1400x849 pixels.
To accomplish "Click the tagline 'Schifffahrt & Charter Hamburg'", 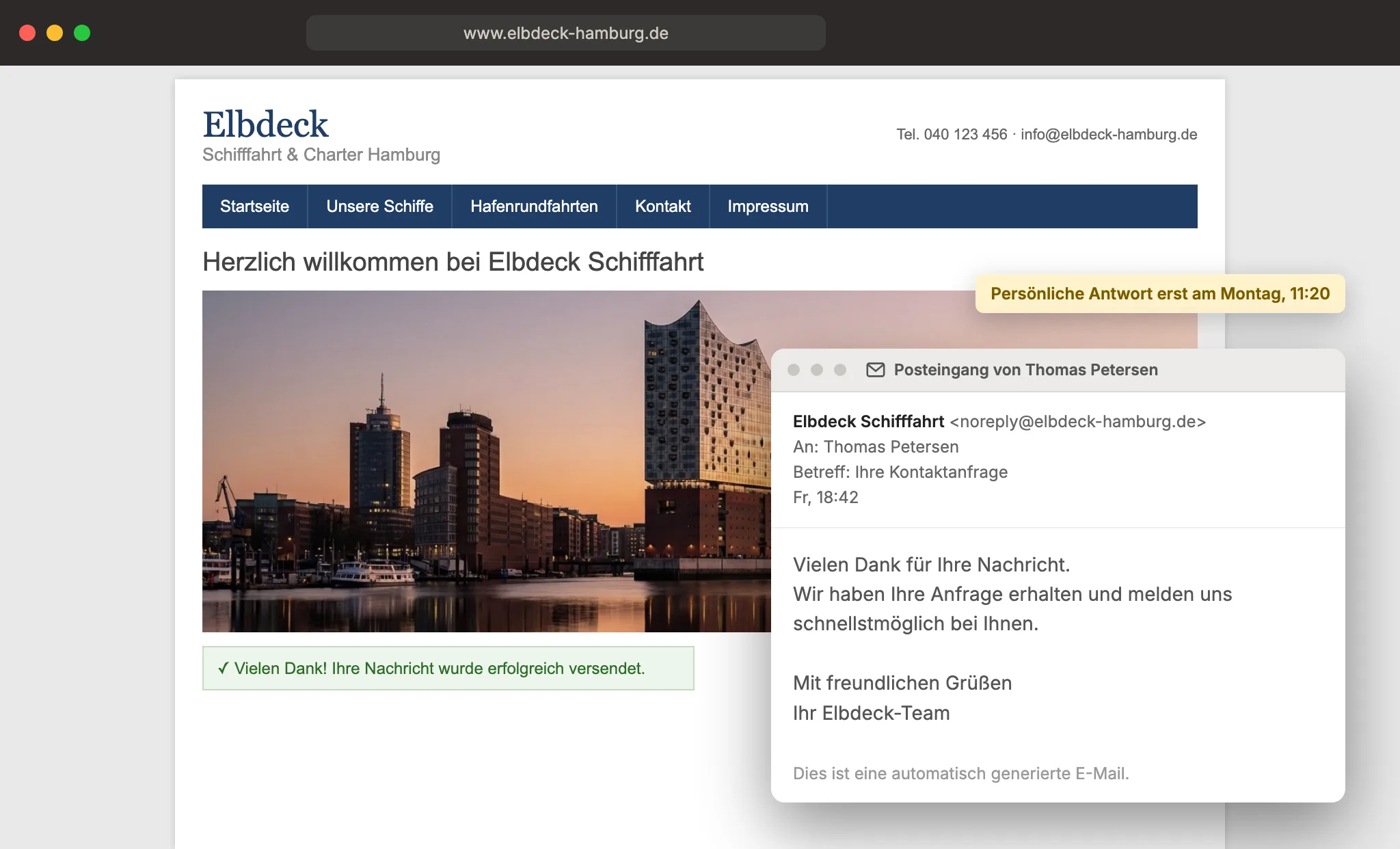I will (x=321, y=154).
